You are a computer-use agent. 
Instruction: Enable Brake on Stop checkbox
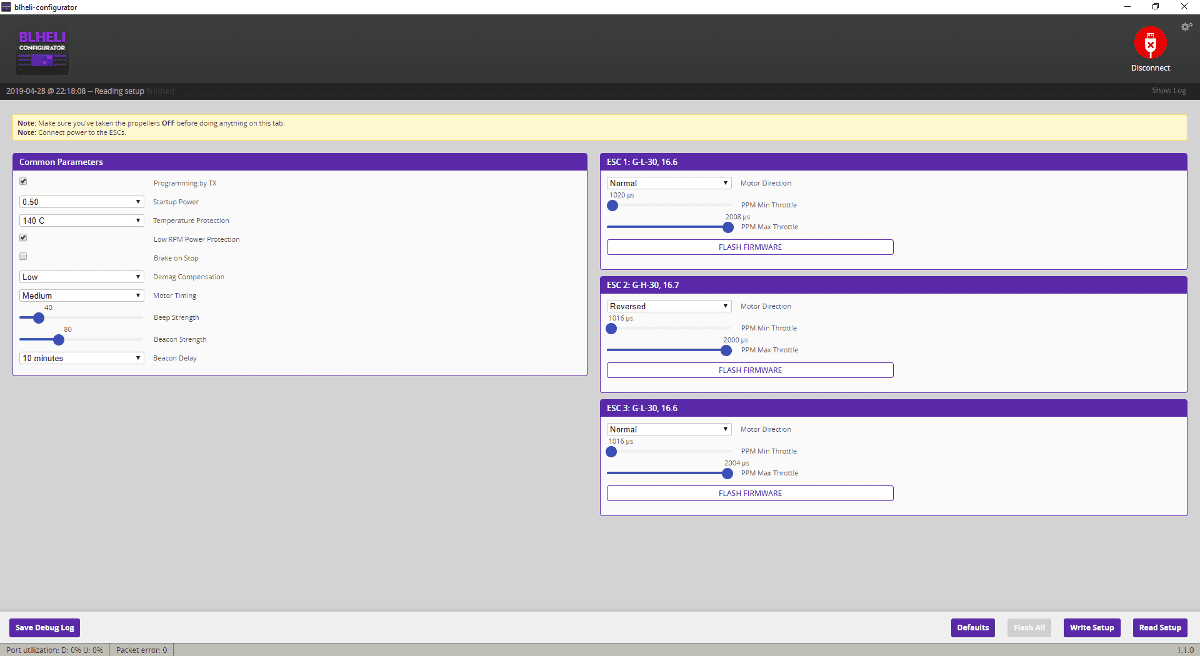click(23, 257)
